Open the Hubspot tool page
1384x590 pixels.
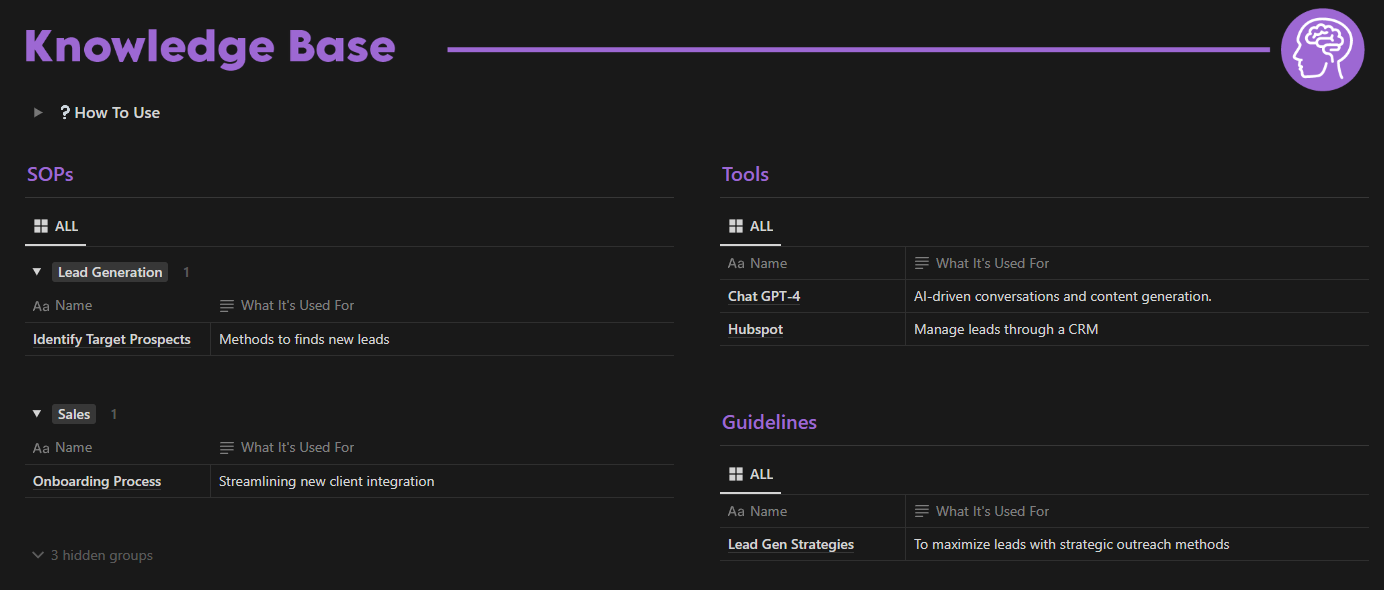click(x=755, y=330)
